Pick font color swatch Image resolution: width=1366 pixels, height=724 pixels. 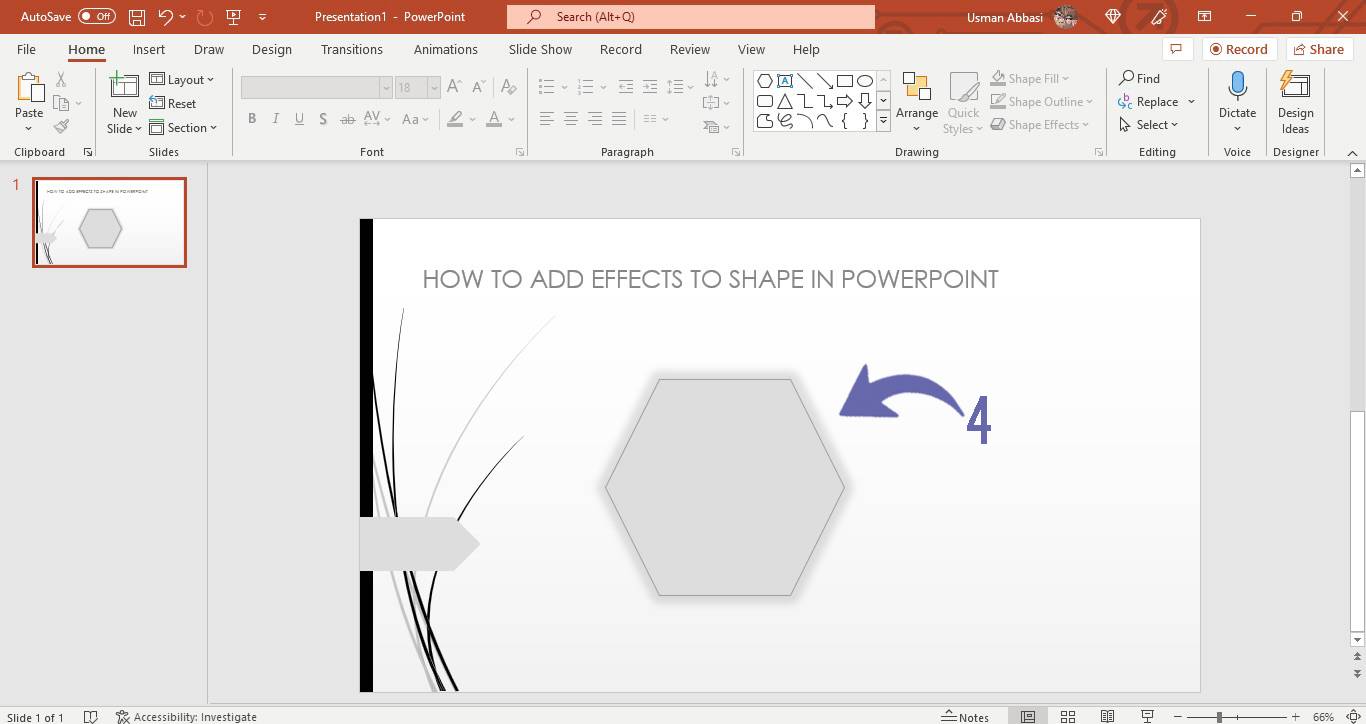493,119
